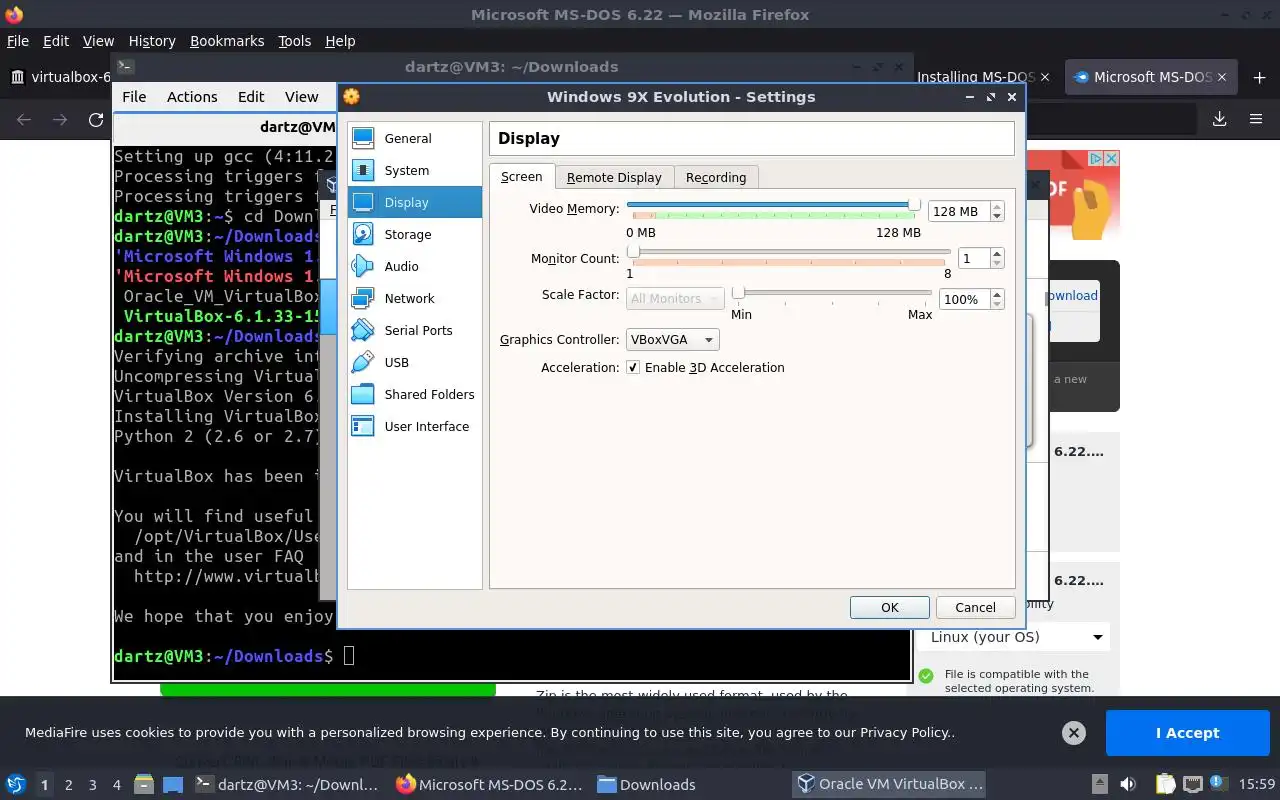
Task: Close the ad with its X icon
Action: tap(1111, 159)
